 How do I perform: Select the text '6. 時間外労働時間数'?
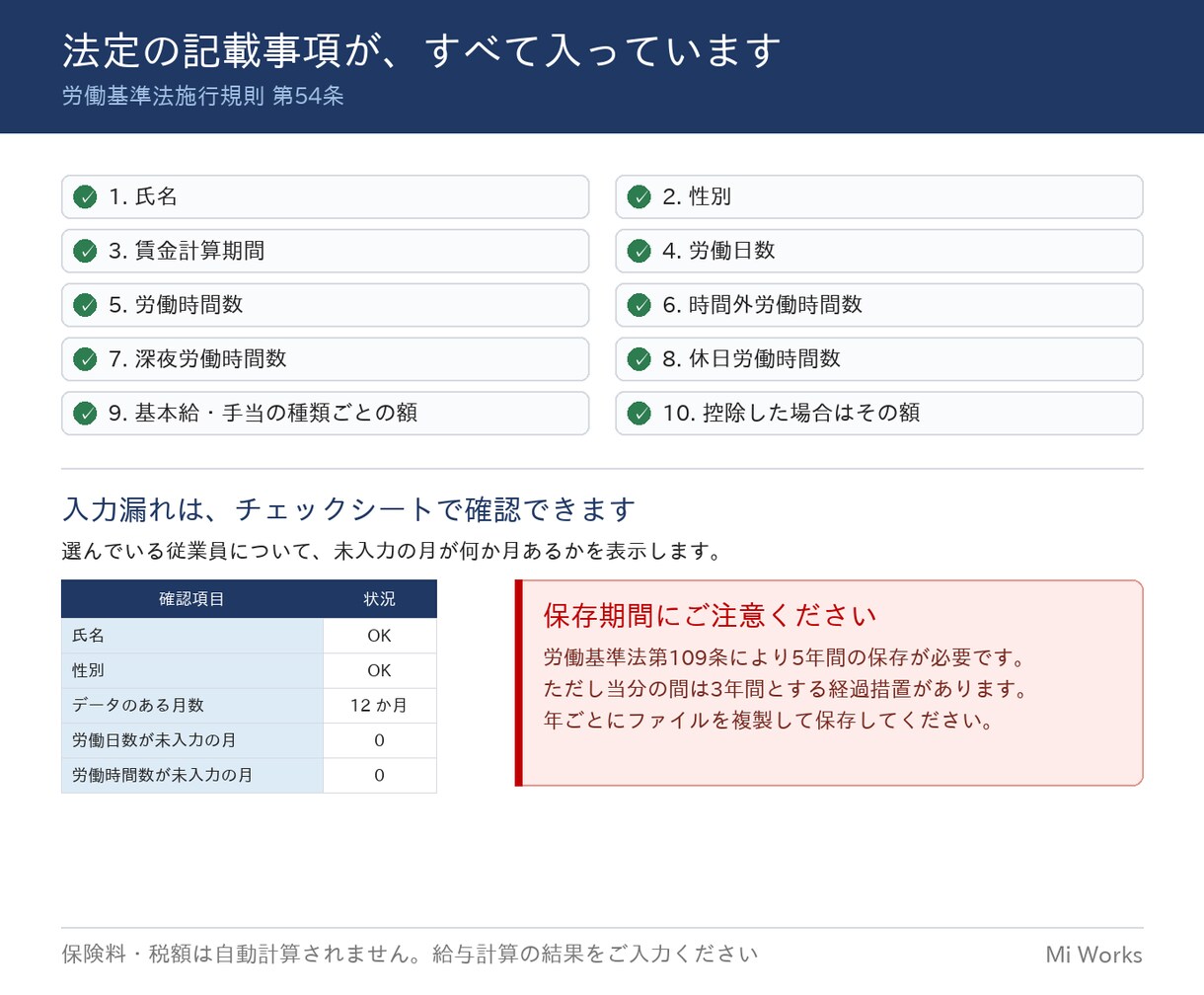click(762, 305)
